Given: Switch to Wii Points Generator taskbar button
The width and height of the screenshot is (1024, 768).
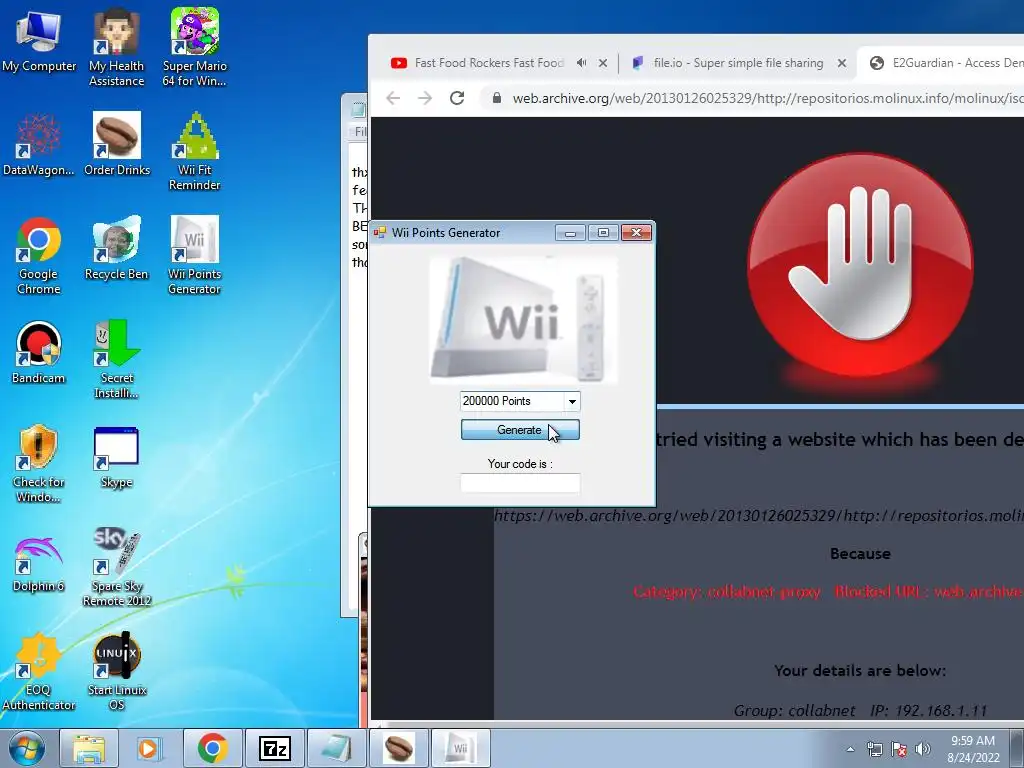Looking at the screenshot, I should (460, 748).
